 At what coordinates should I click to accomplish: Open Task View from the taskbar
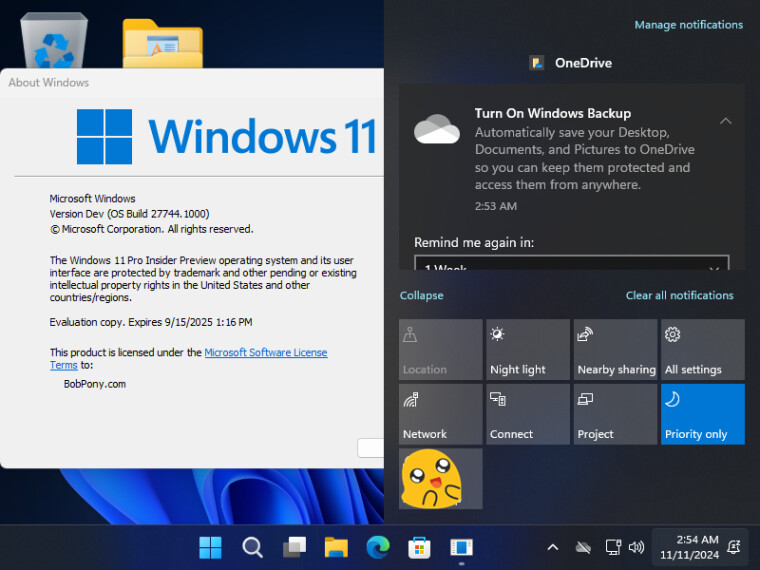pyautogui.click(x=294, y=548)
